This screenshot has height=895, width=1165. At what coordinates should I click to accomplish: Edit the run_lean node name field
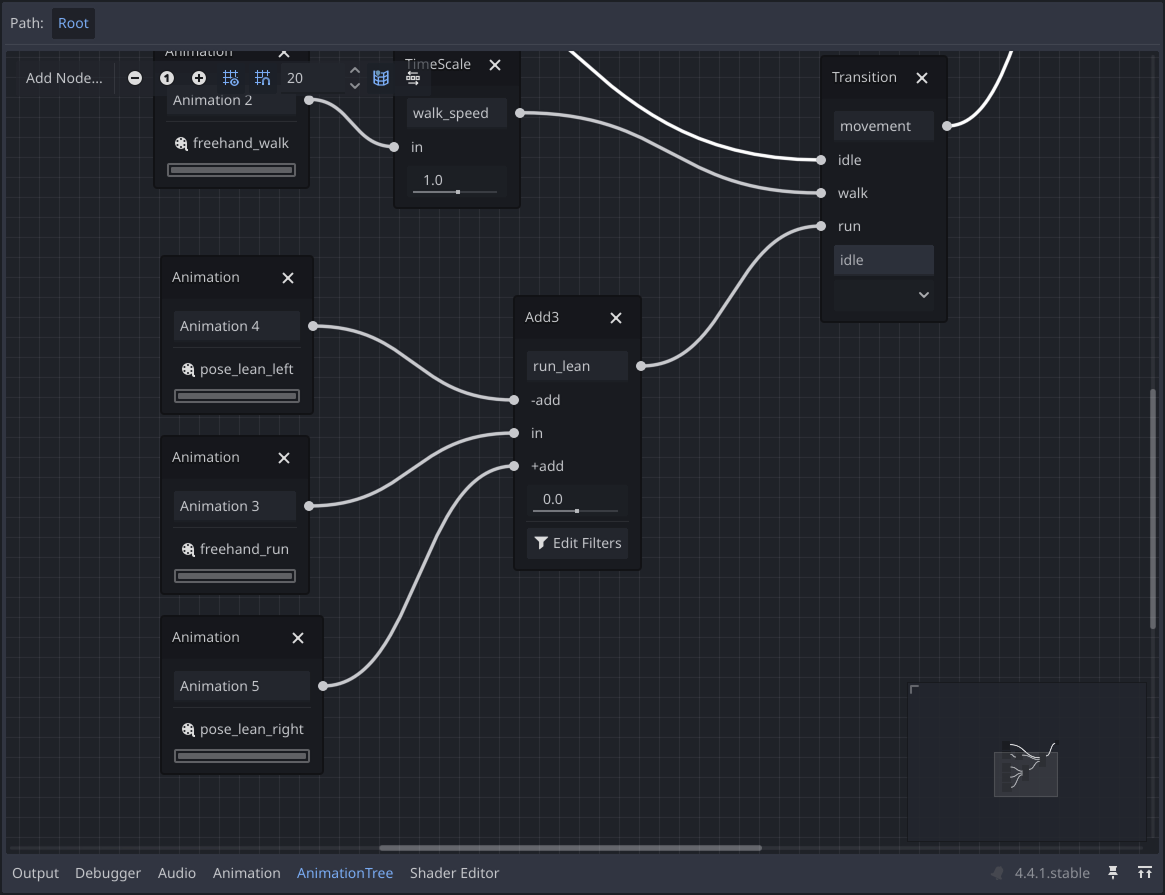point(577,366)
